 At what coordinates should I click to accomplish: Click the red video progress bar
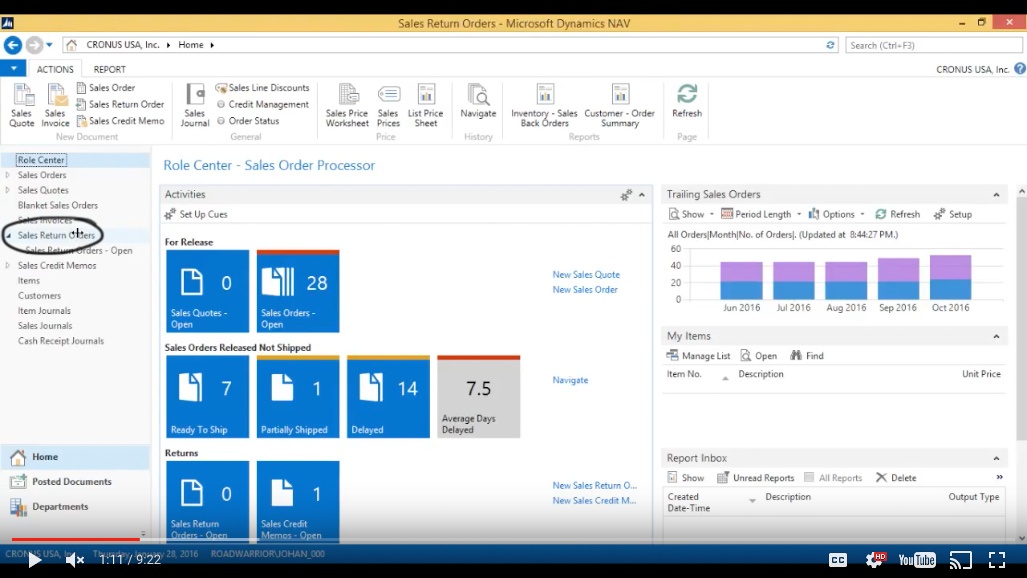pos(75,539)
